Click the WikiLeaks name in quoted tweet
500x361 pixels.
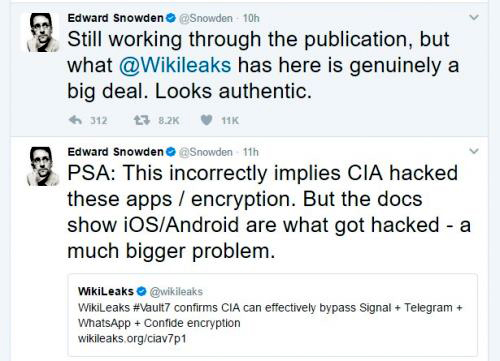[106, 291]
